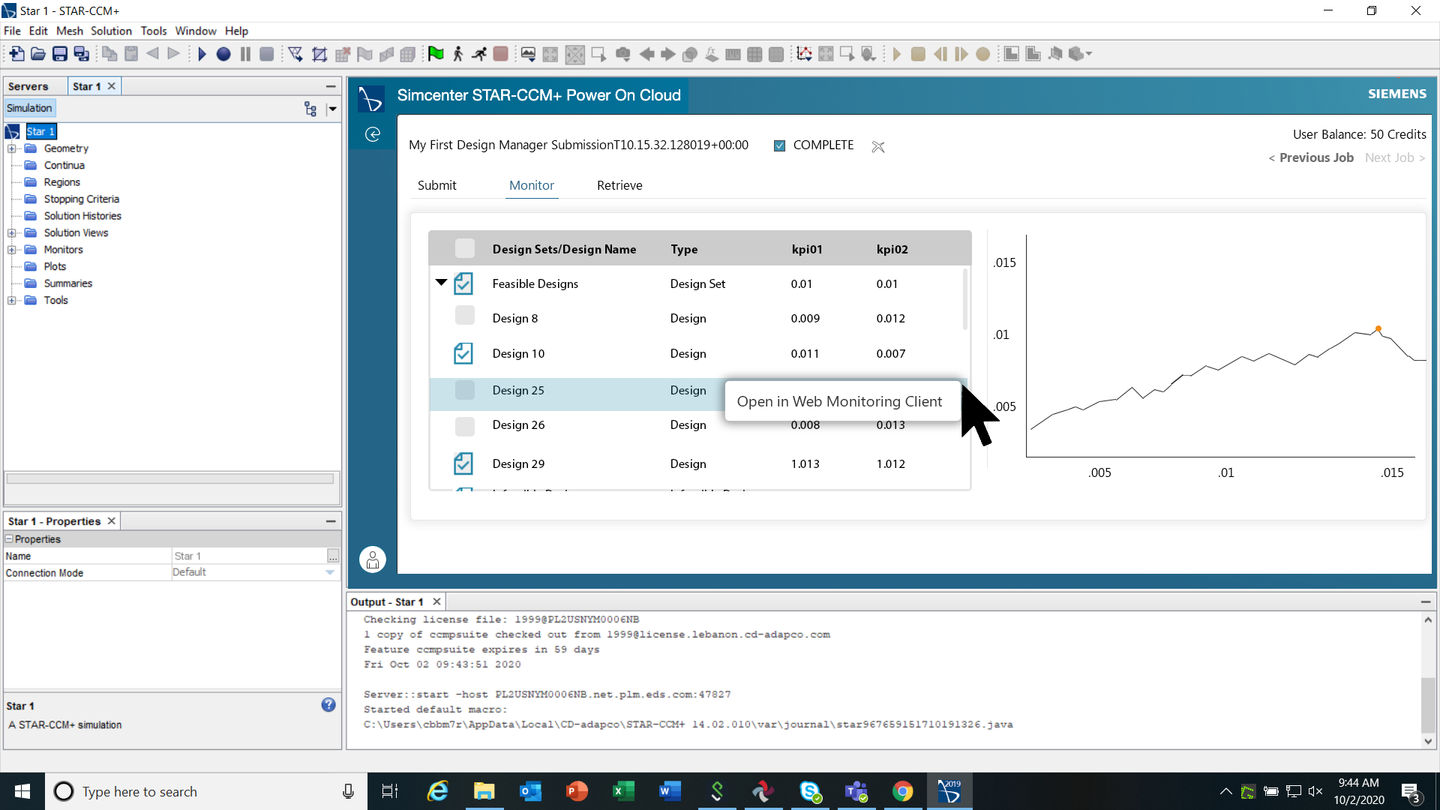Switch to the Servers tab
Viewport: 1440px width, 810px height.
click(x=28, y=86)
